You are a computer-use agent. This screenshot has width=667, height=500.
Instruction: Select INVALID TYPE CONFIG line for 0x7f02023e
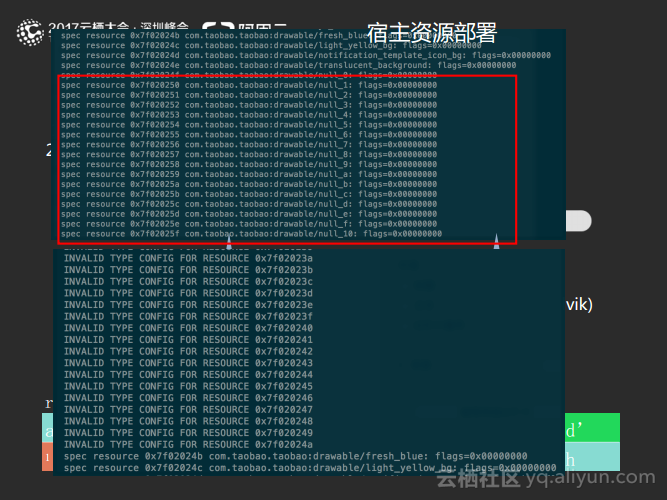point(188,305)
